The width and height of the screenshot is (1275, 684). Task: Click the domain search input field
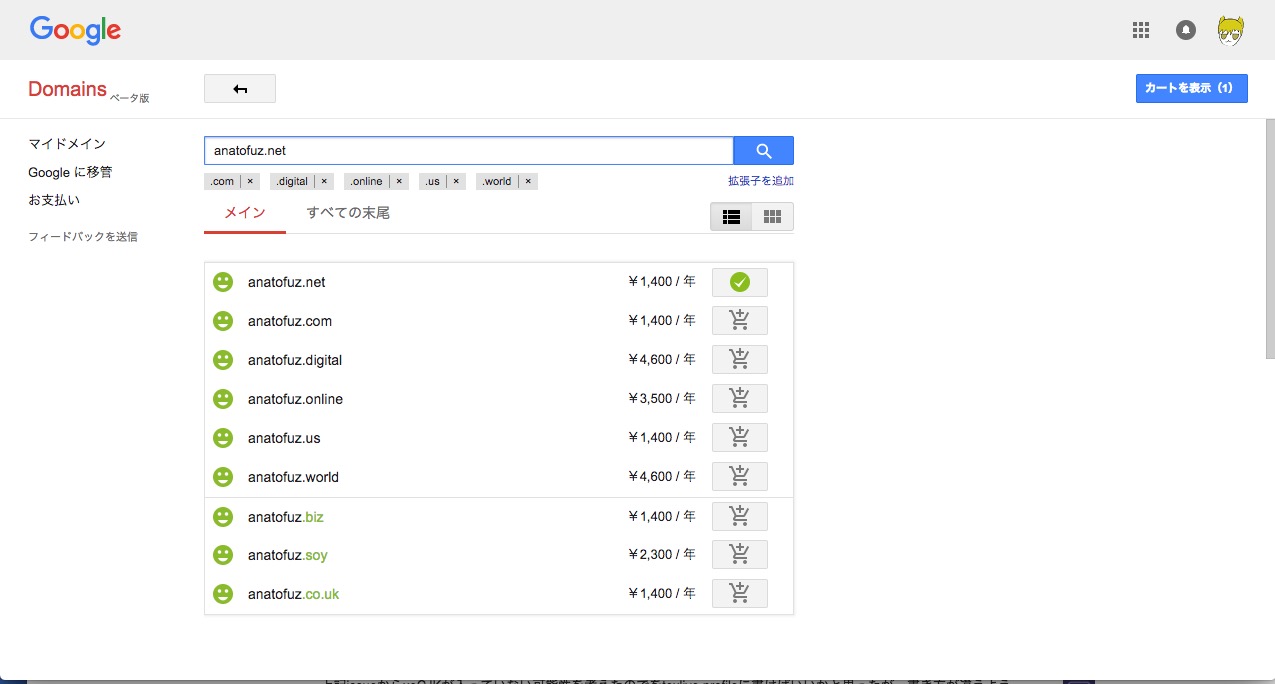pyautogui.click(x=468, y=151)
